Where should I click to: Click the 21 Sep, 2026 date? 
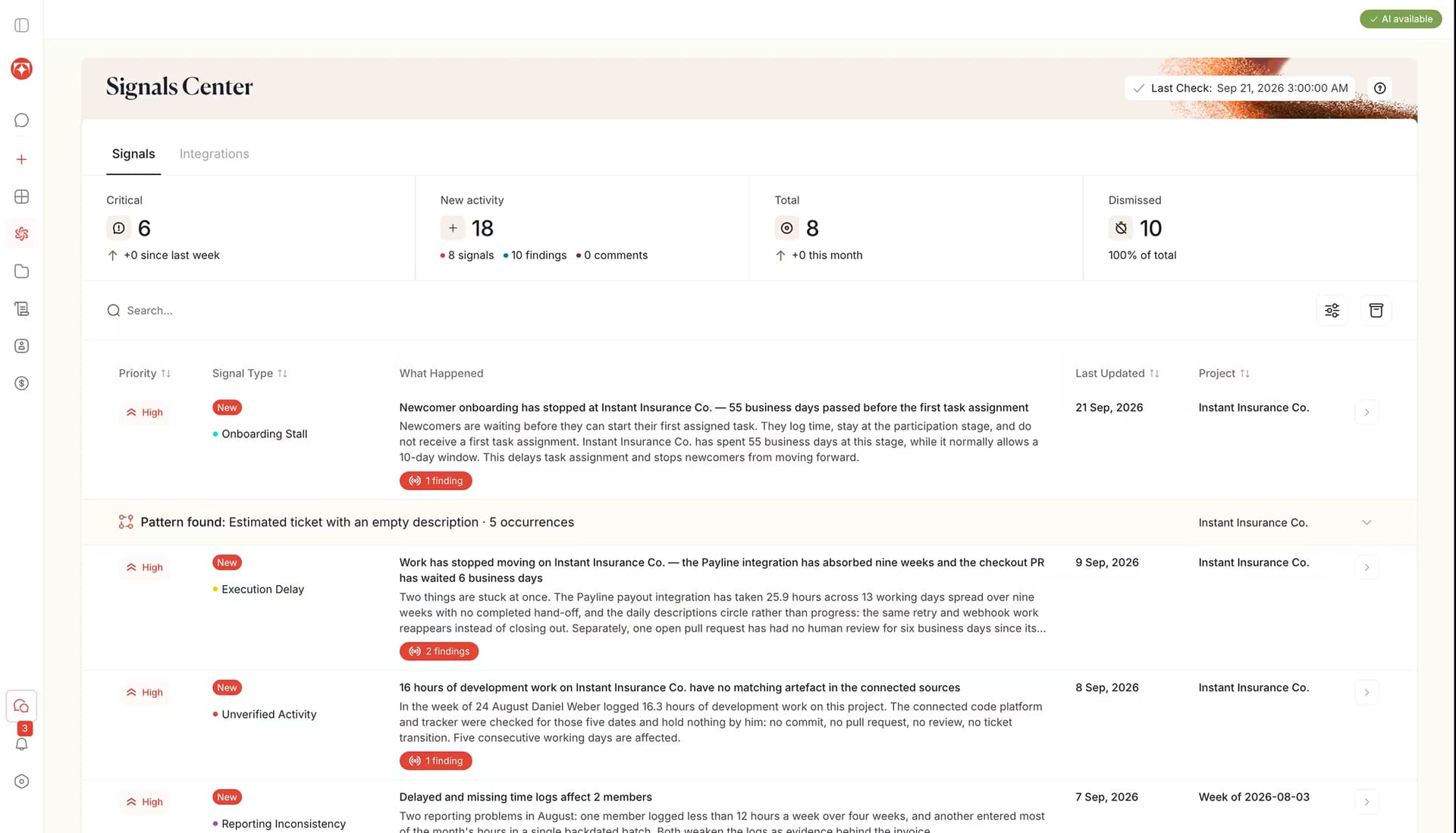(1109, 408)
